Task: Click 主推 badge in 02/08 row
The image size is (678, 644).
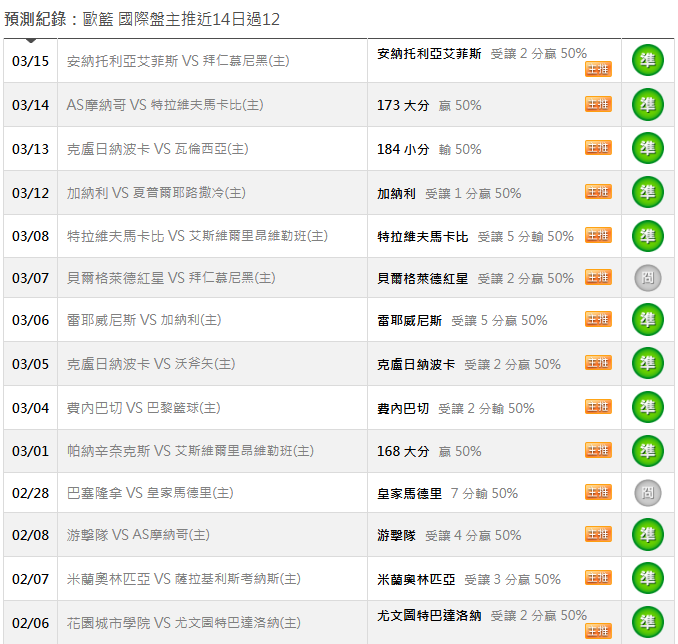Action: [x=598, y=534]
